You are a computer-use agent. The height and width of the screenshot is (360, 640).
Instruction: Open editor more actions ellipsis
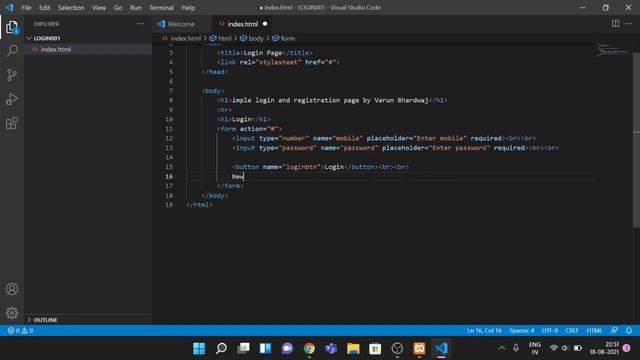pyautogui.click(x=628, y=24)
